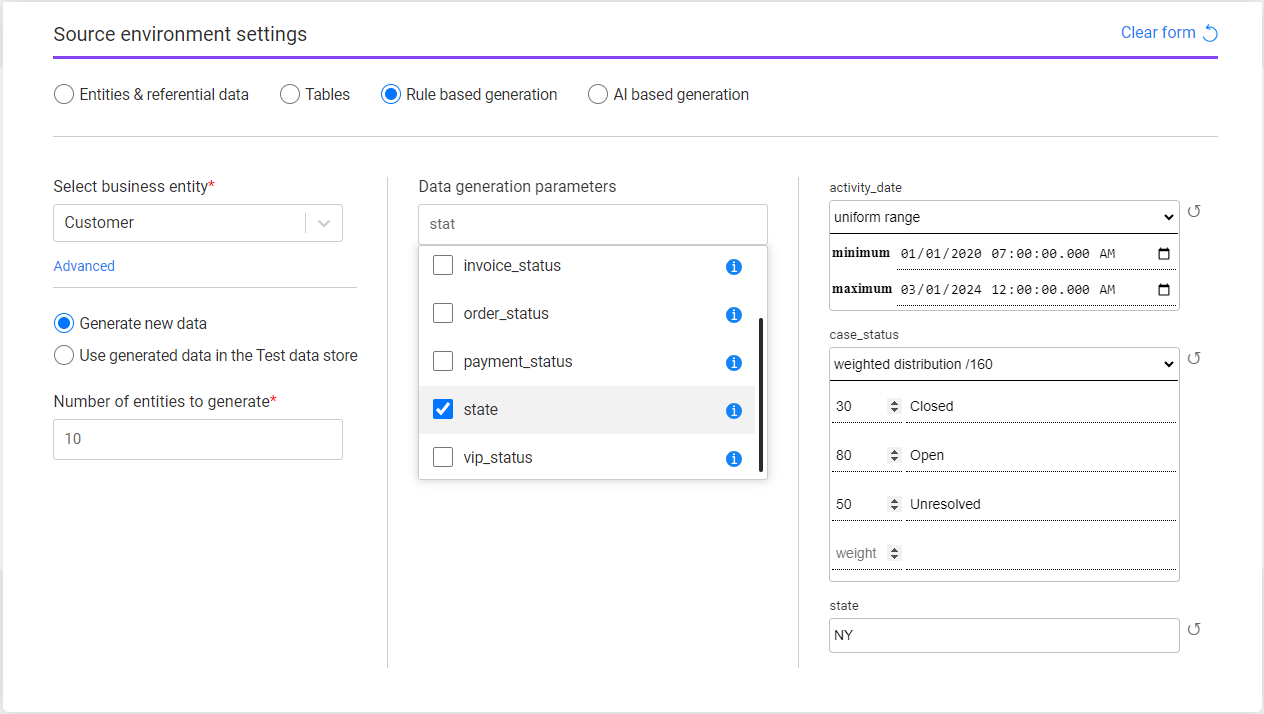This screenshot has height=714, width=1264.
Task: Click the info icon next to invoice_status
Action: [x=733, y=267]
